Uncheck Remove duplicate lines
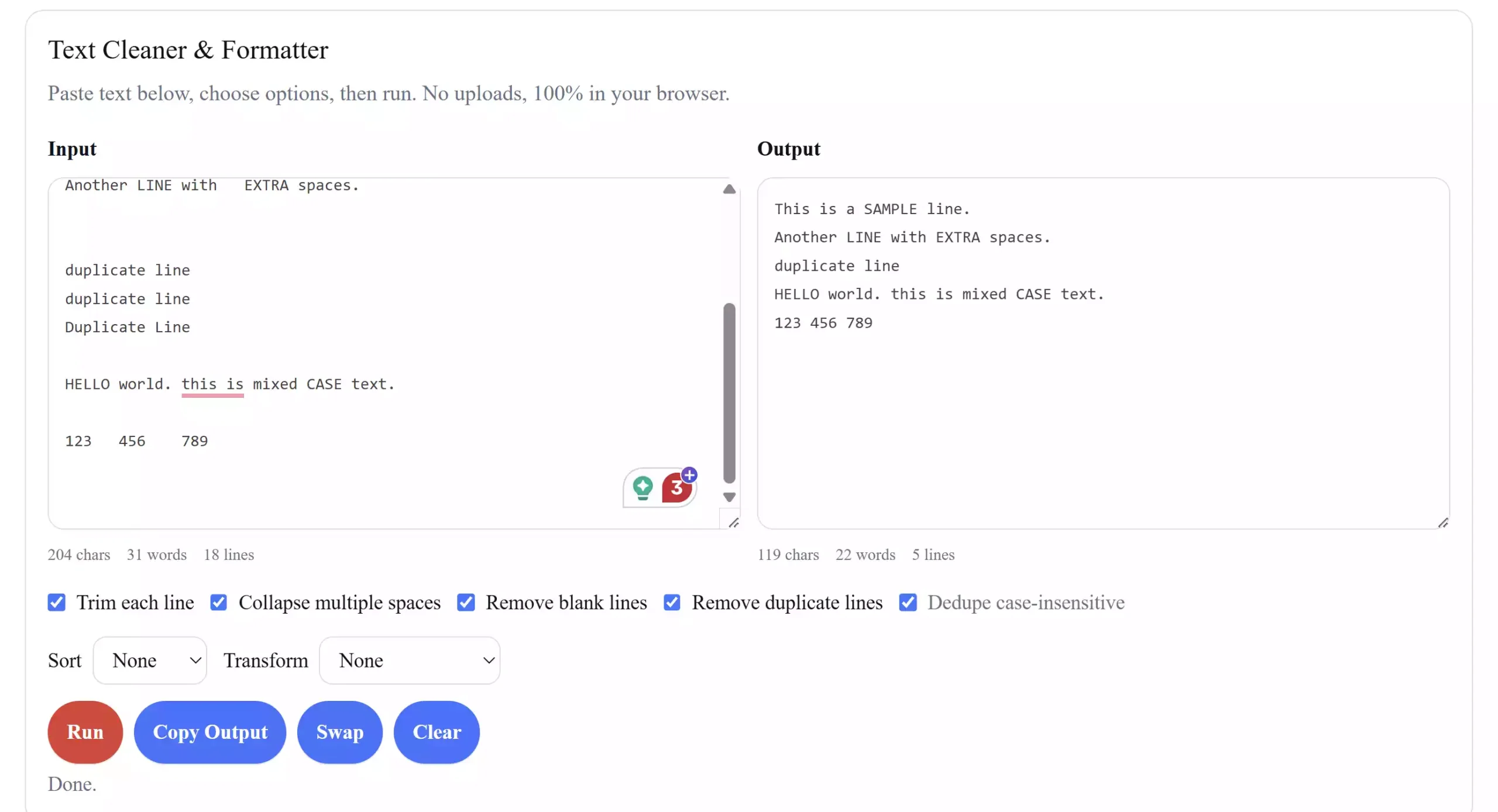The width and height of the screenshot is (1498, 812). coord(672,602)
